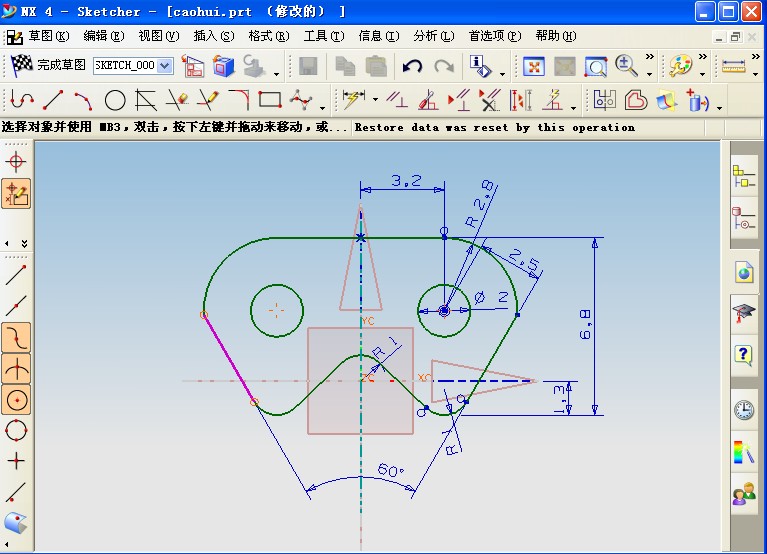
Task: Click the Paste clipboard icon
Action: pos(375,66)
